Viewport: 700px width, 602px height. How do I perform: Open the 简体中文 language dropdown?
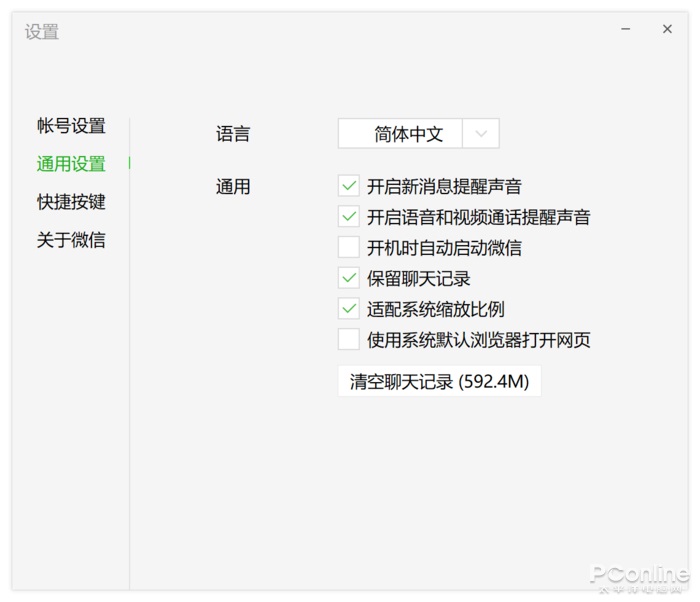[x=418, y=133]
